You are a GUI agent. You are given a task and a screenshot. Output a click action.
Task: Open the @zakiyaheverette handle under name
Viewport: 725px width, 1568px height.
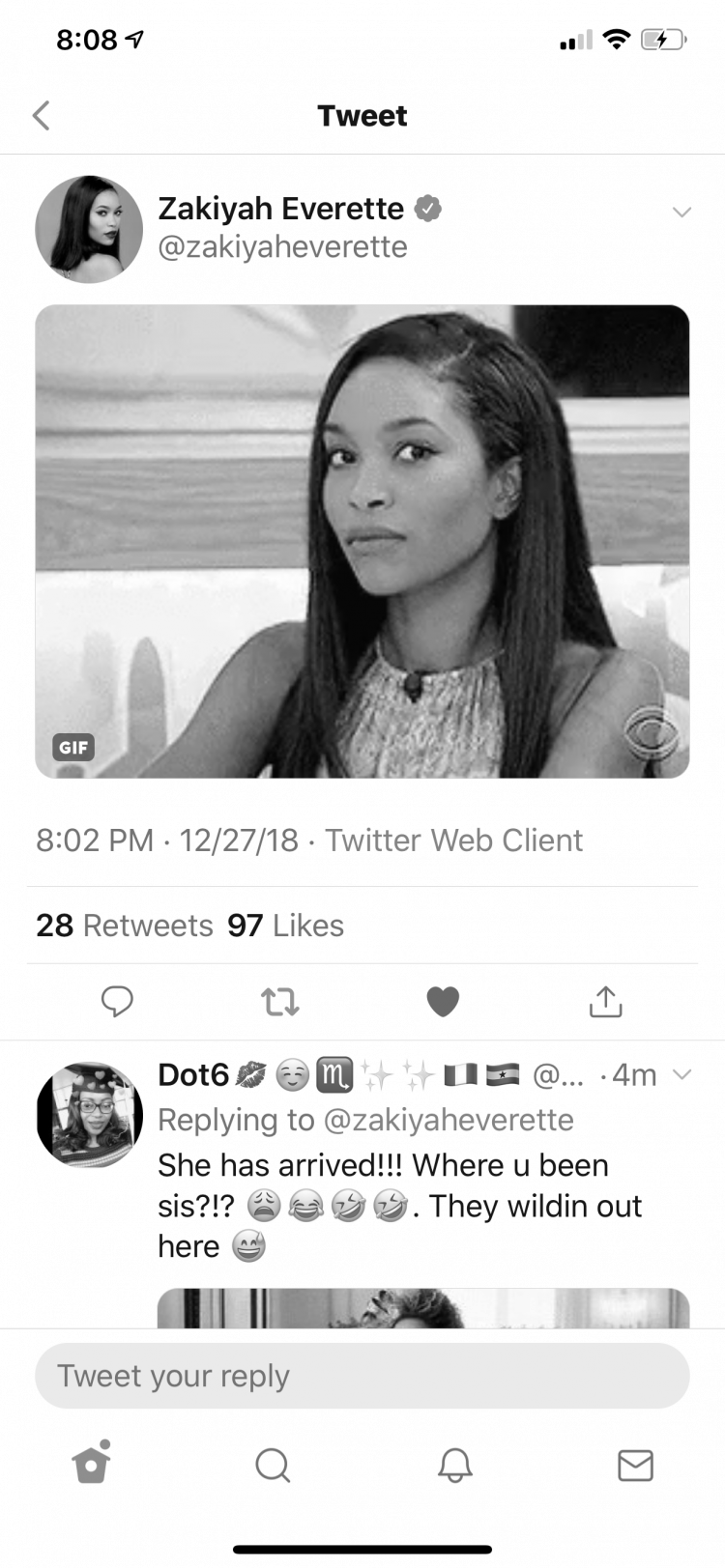[282, 247]
